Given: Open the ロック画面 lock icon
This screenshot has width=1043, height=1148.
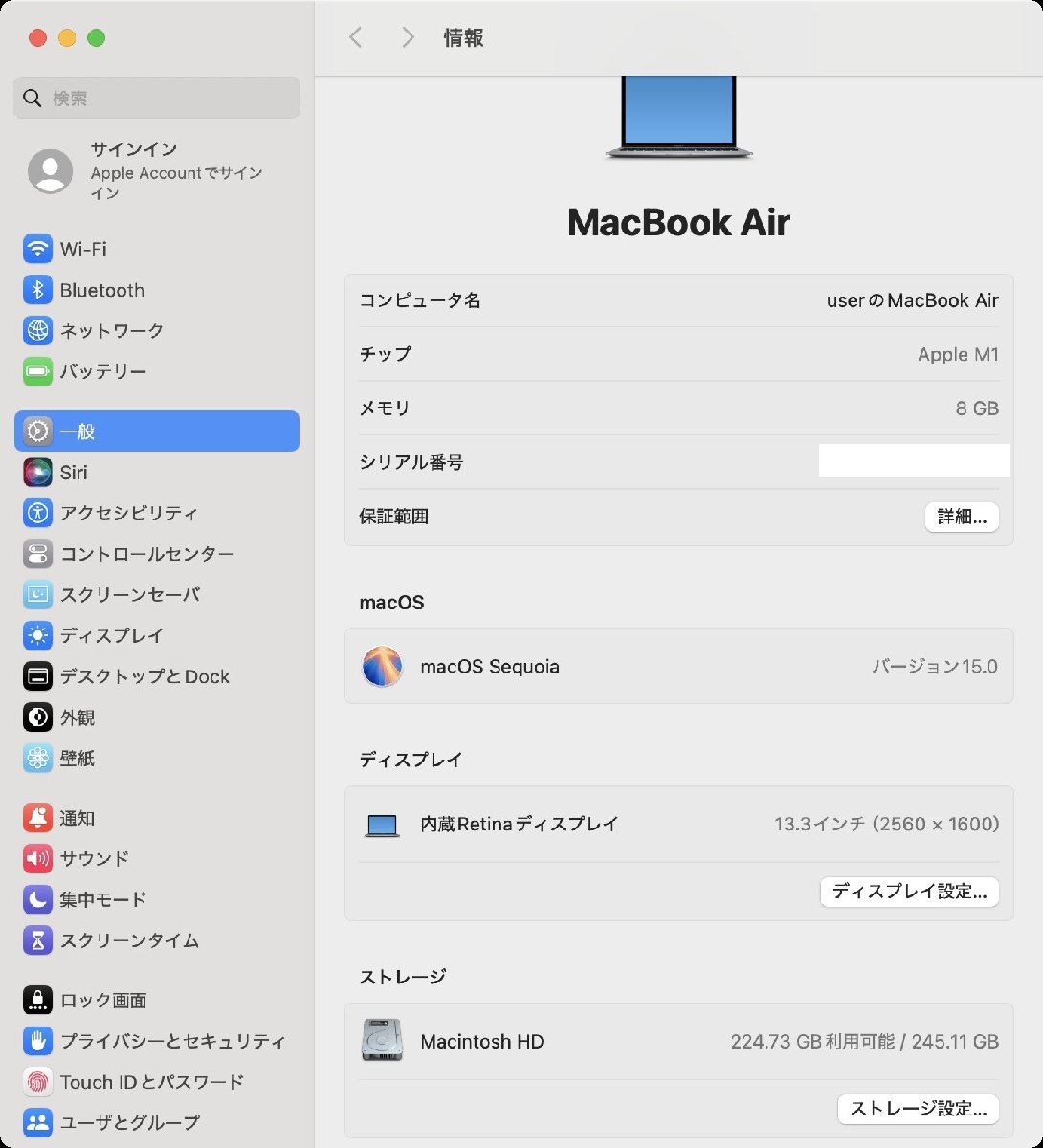Looking at the screenshot, I should click(37, 1001).
